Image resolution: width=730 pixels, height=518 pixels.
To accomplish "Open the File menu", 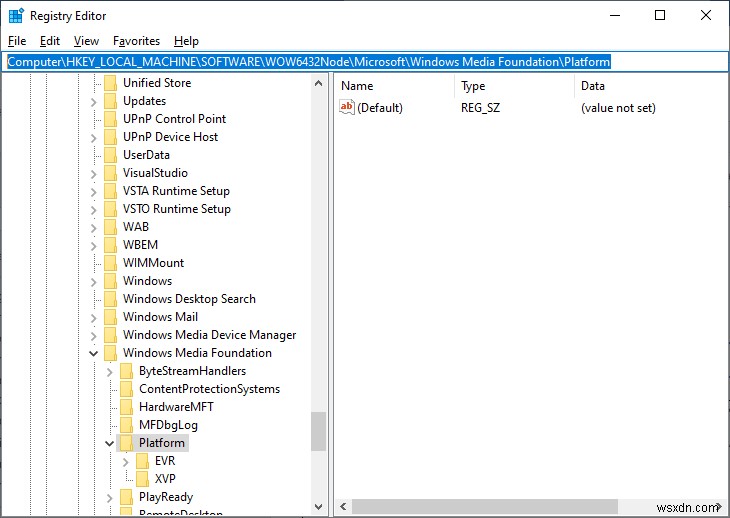I will click(17, 41).
